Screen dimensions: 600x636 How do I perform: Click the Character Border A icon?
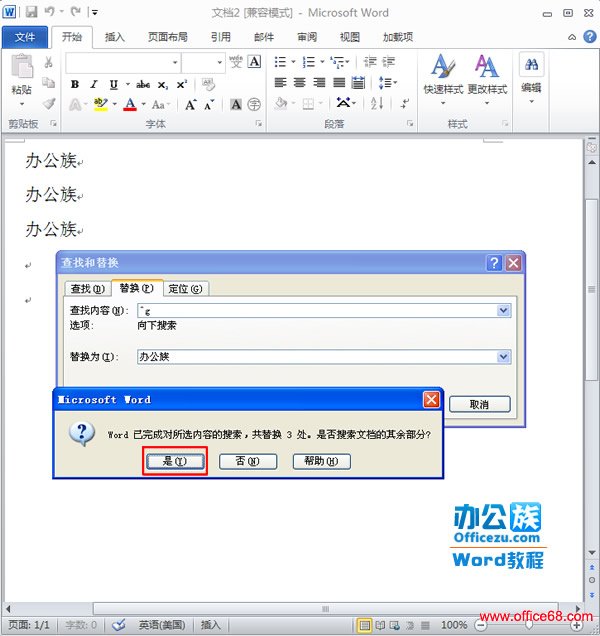tap(254, 62)
